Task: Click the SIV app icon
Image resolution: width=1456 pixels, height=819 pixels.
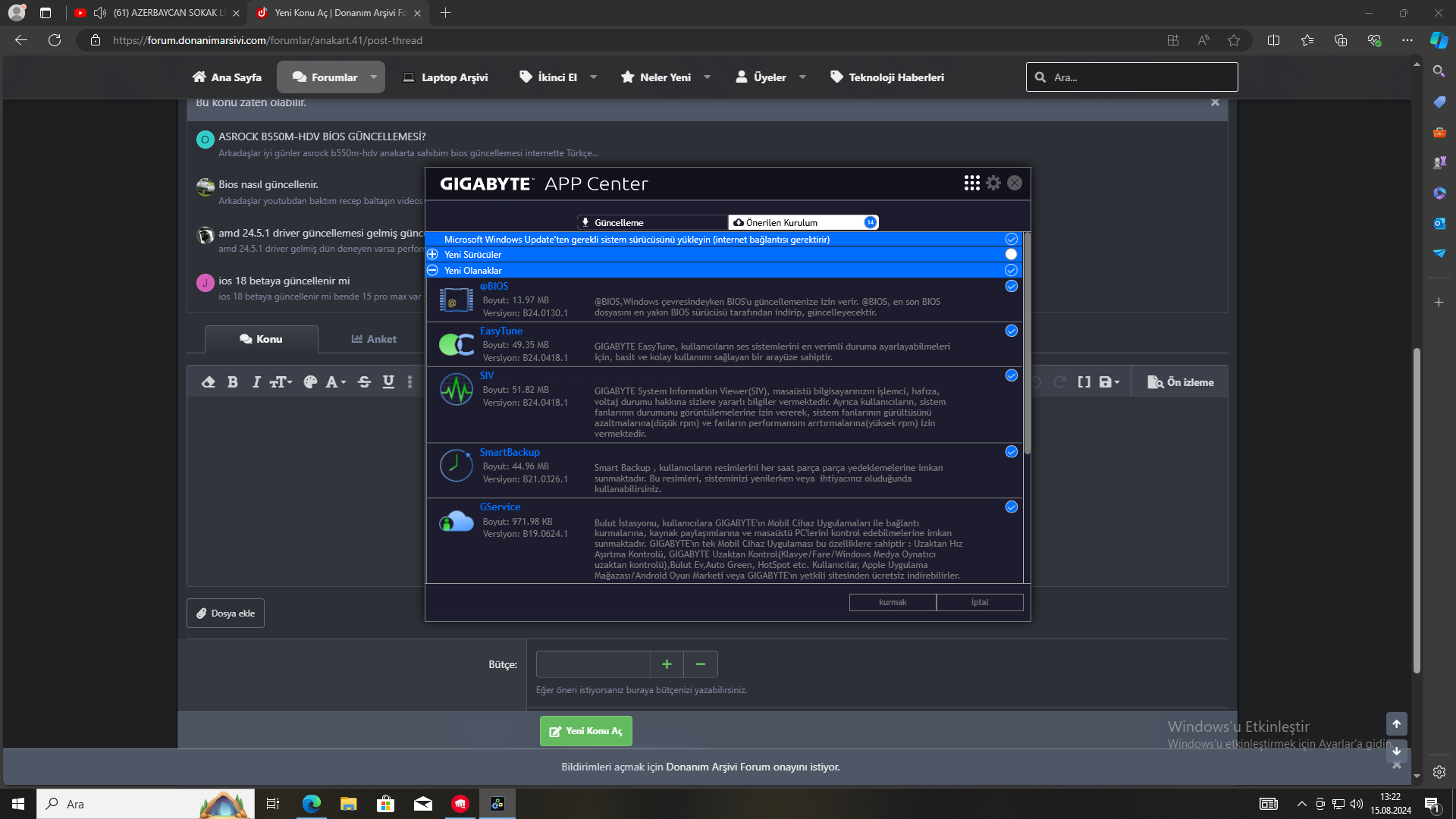Action: (x=457, y=389)
